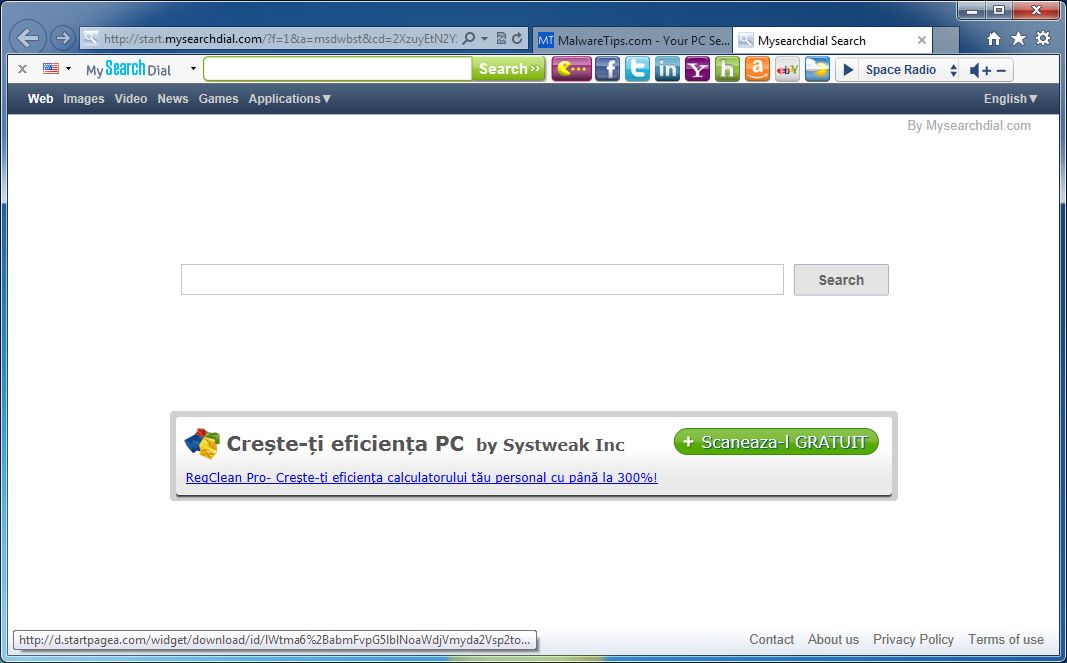
Task: Focus the toolbar search input field
Action: pyautogui.click(x=338, y=69)
